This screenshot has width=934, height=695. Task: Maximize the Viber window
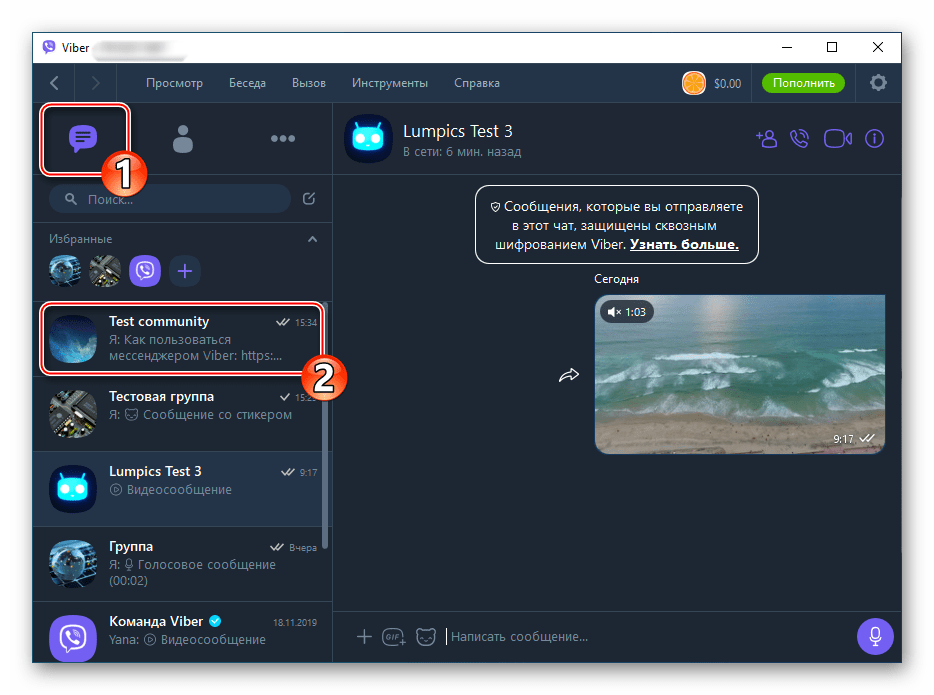(x=832, y=47)
